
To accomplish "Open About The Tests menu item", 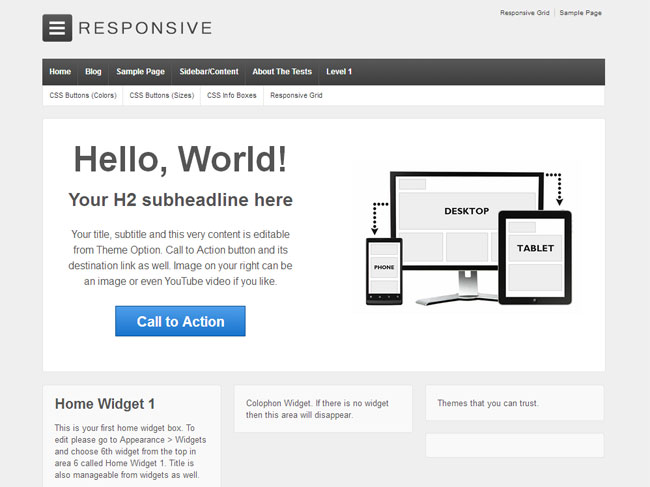I will pyautogui.click(x=282, y=72).
